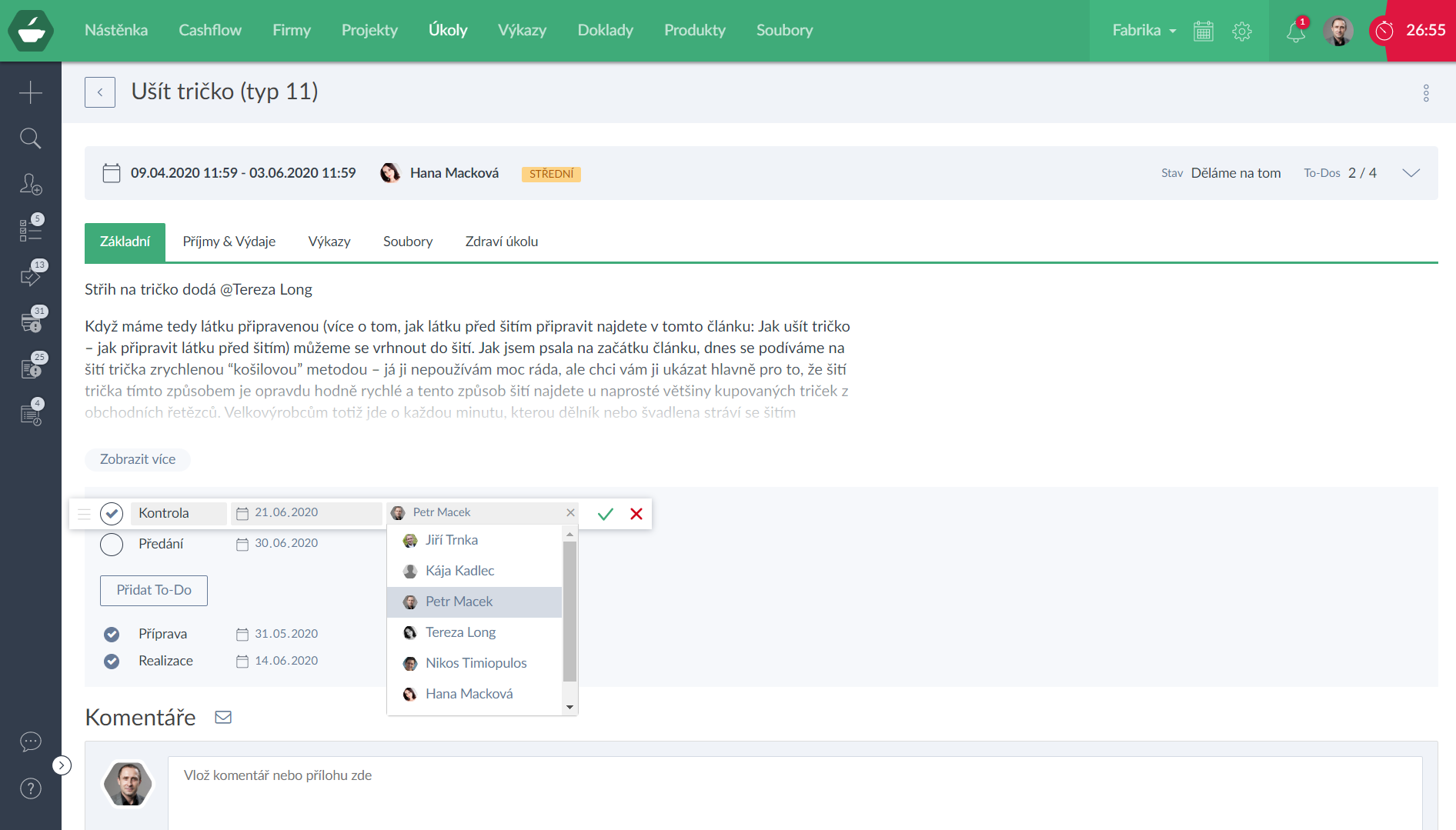Uncheck the Příprava to-do
Viewport: 1456px width, 830px height.
pyautogui.click(x=112, y=634)
